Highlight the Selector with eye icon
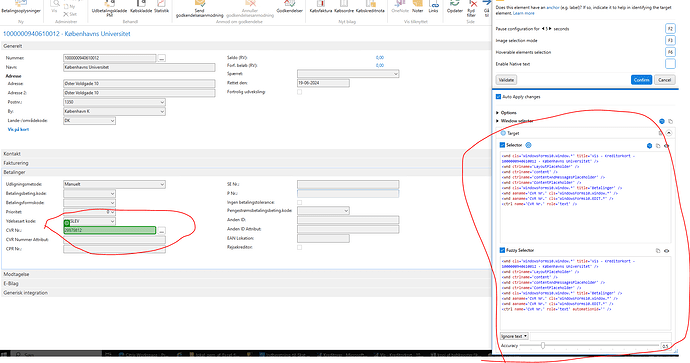Screen dimensions: 690x363 point(666,146)
